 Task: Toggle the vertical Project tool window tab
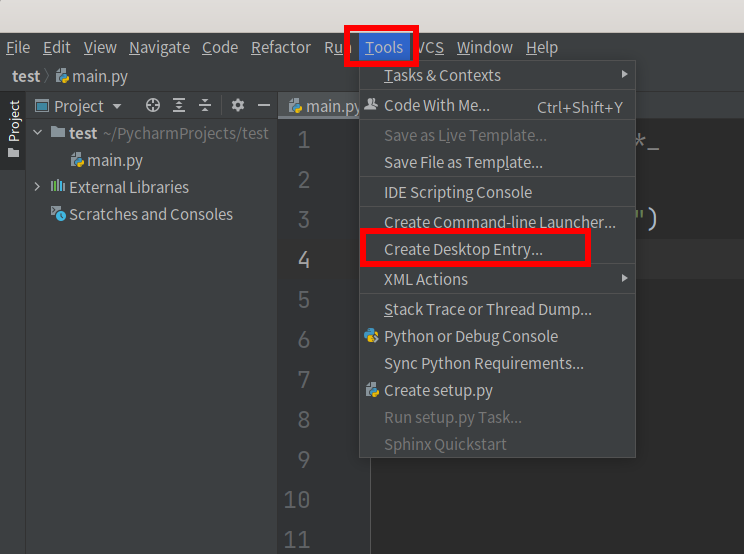pos(13,130)
